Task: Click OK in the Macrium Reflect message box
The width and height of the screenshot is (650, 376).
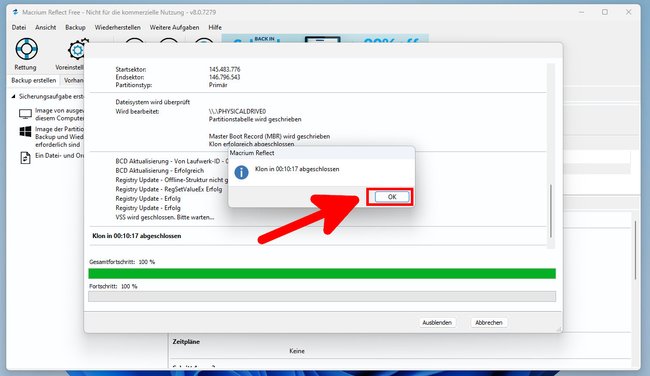Action: tap(392, 197)
